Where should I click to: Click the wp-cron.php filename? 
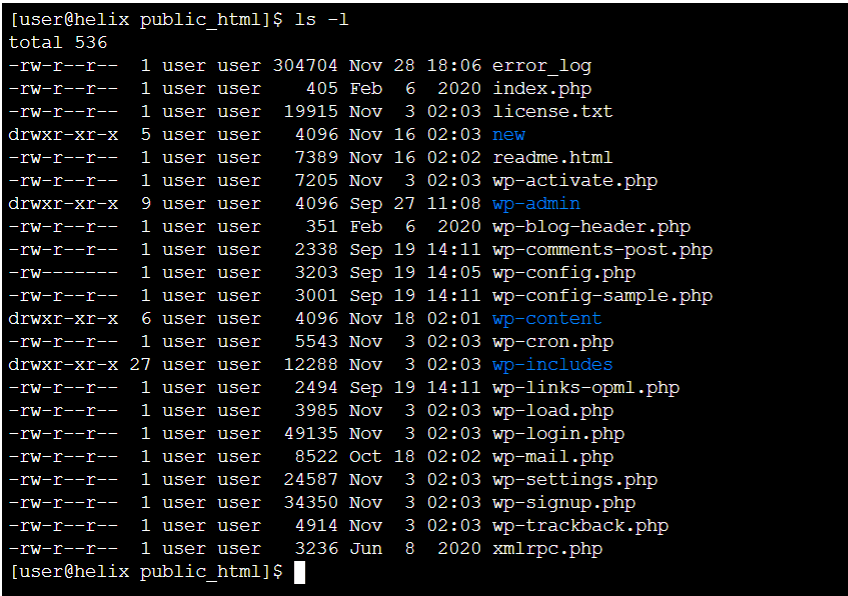coord(552,342)
